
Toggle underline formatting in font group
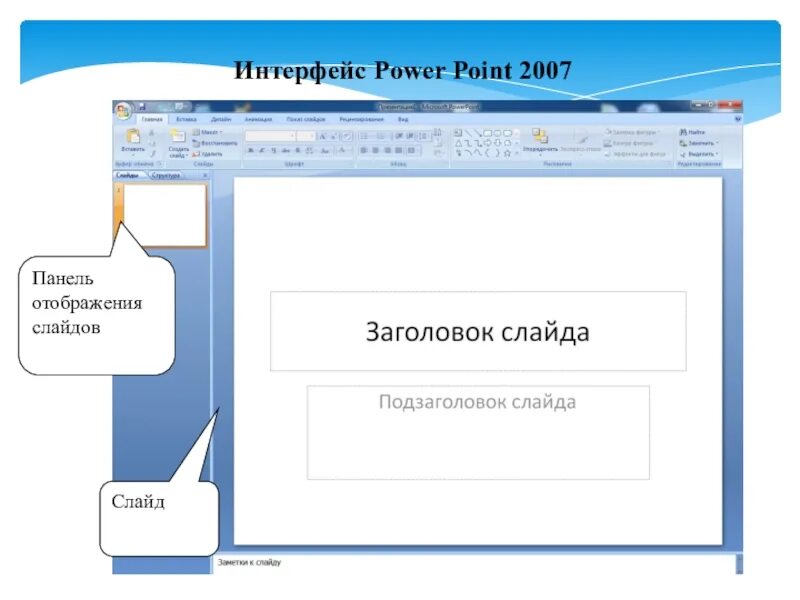tap(273, 151)
